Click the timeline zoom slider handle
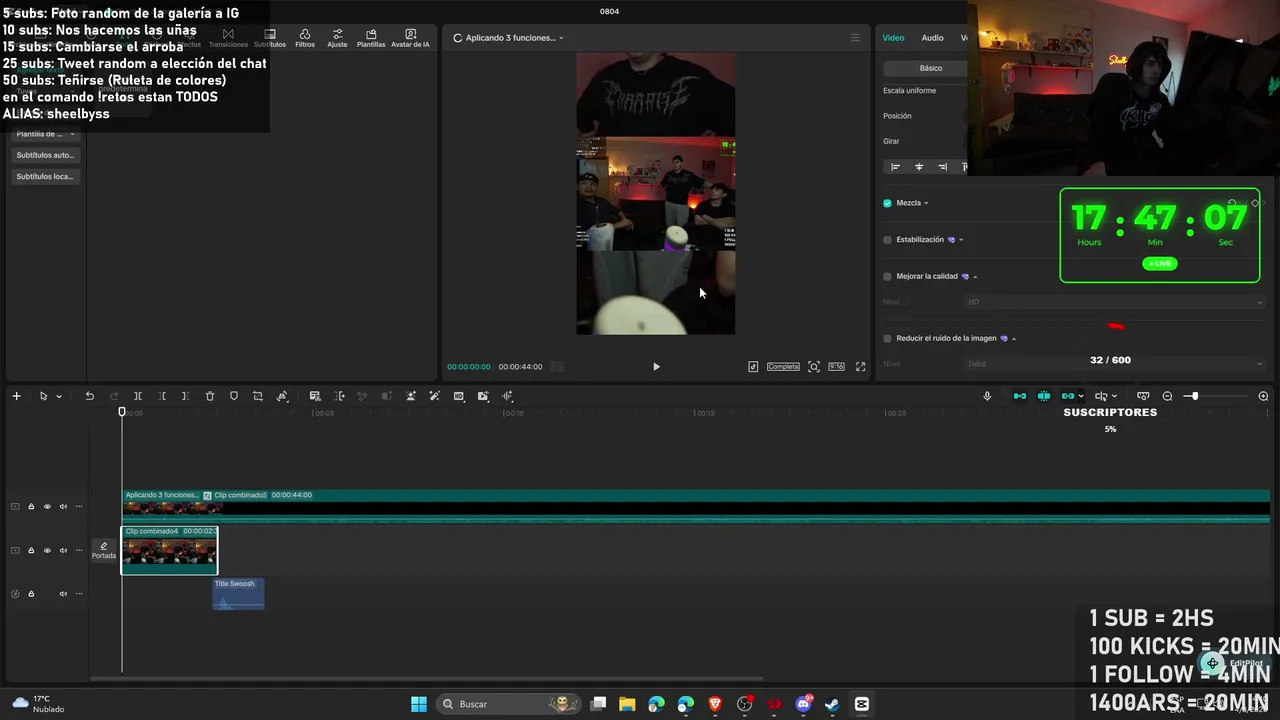The width and height of the screenshot is (1280, 720). [x=1194, y=396]
